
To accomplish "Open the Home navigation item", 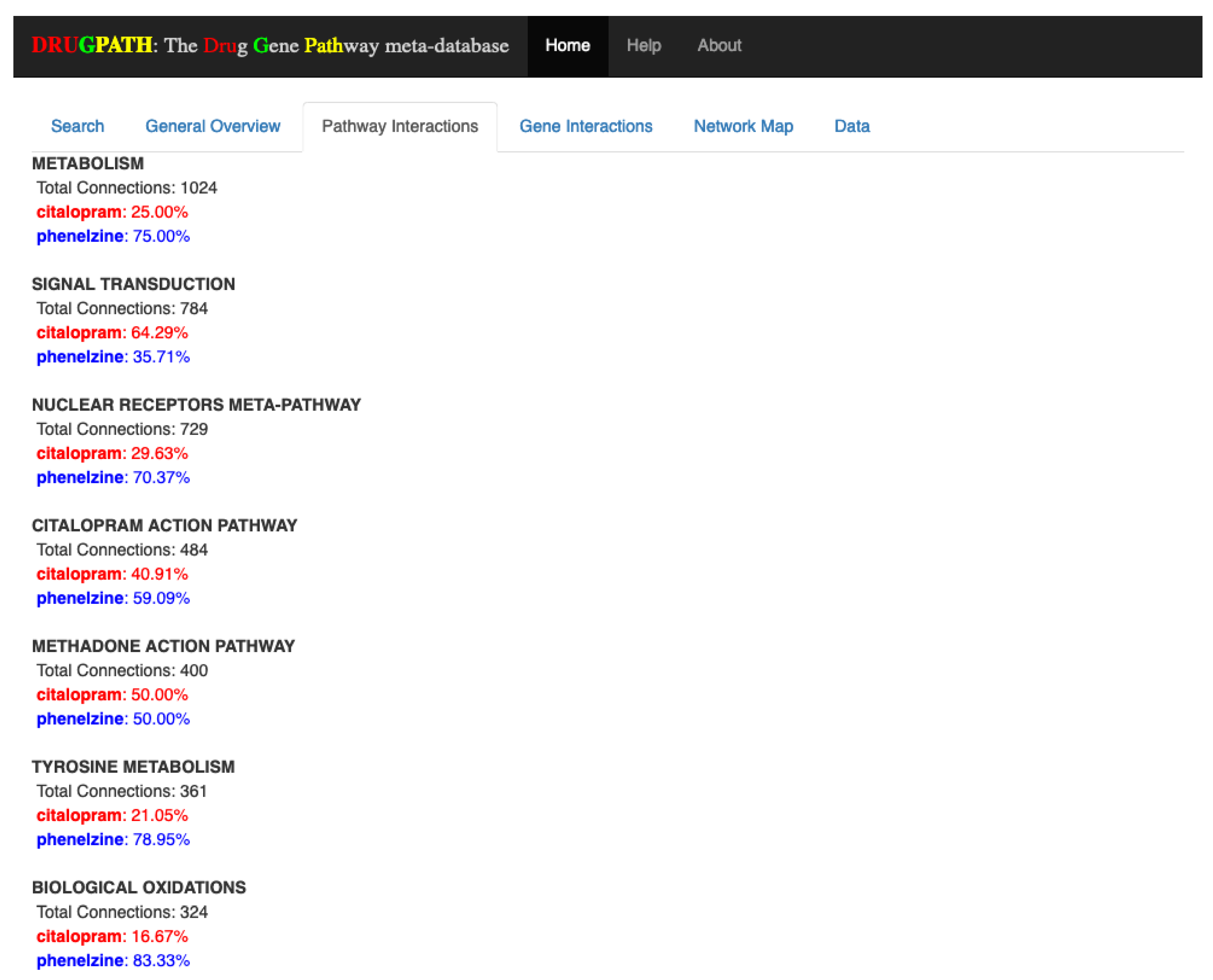I will [x=567, y=45].
